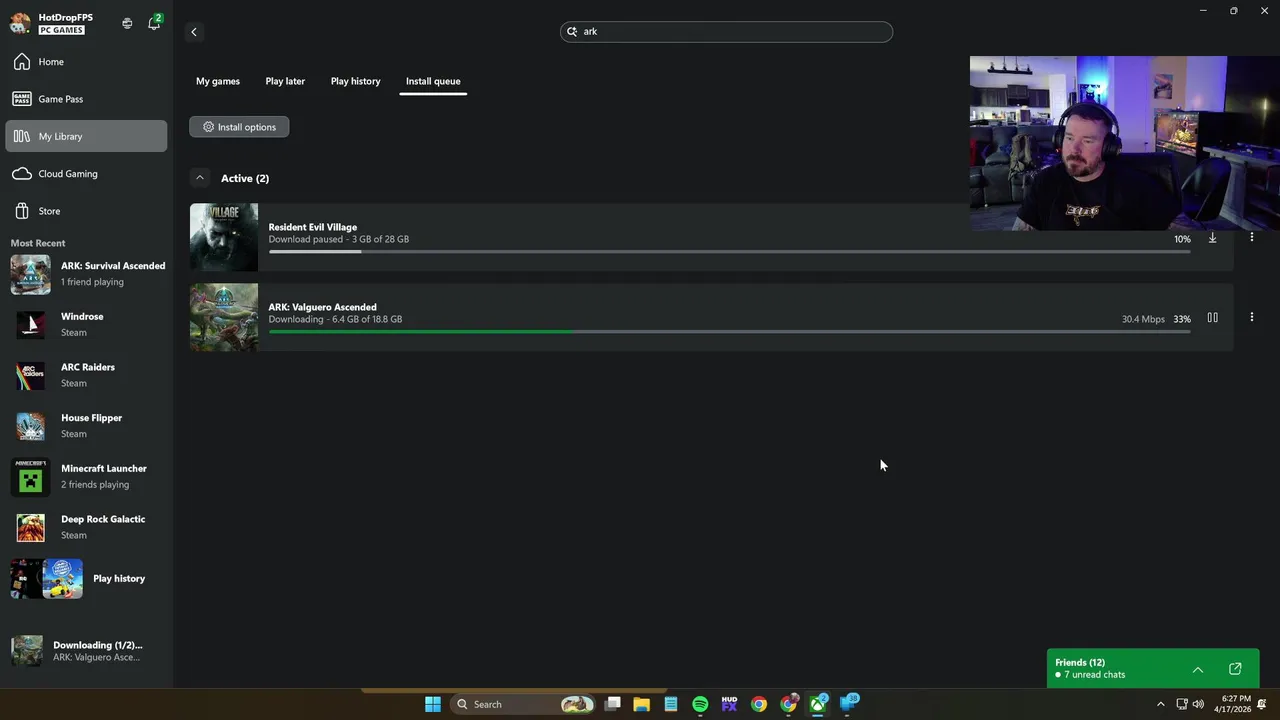Click ARK: Valguero Ascended cover thumbnail

(x=224, y=317)
